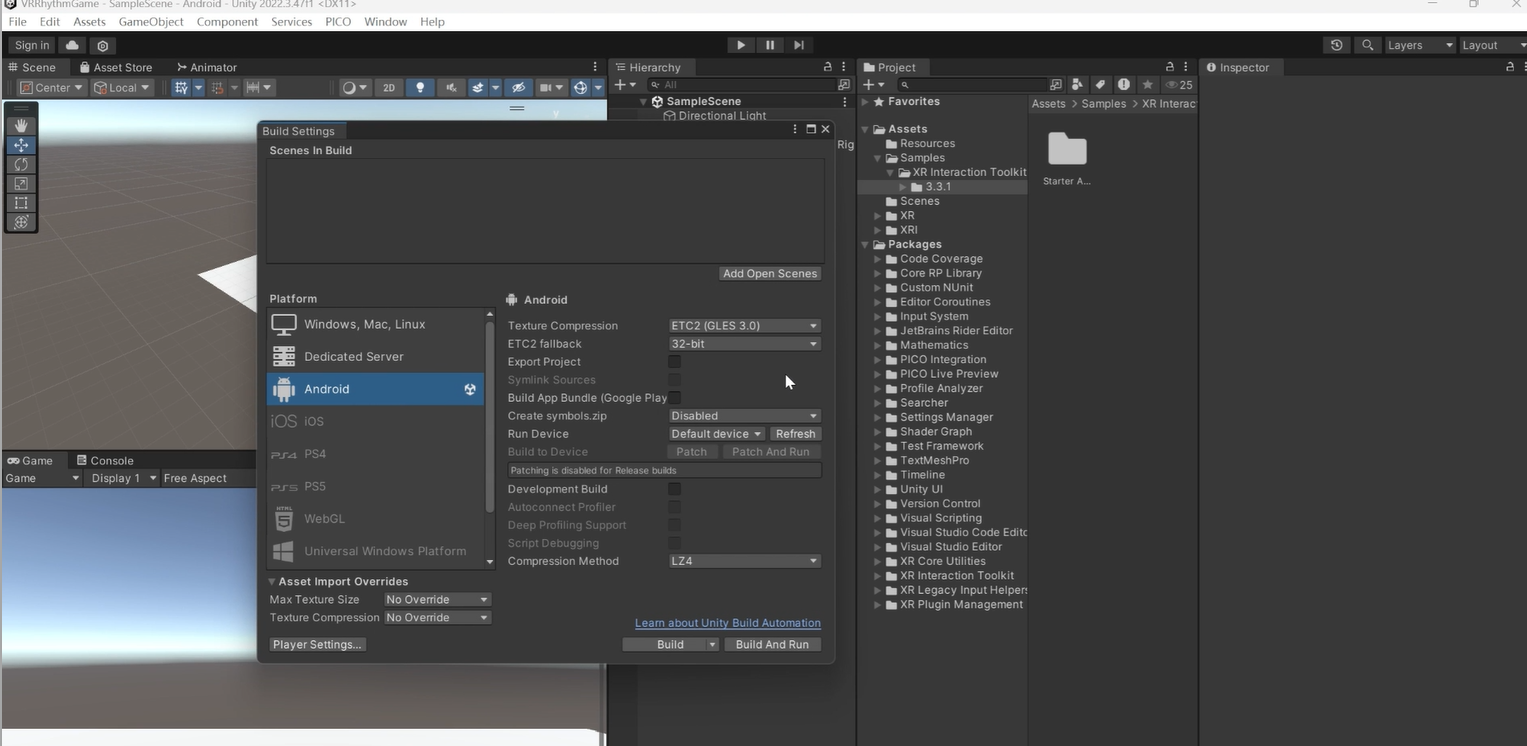Open Run Device Default device dropdown
This screenshot has height=746, width=1527.
coord(717,434)
